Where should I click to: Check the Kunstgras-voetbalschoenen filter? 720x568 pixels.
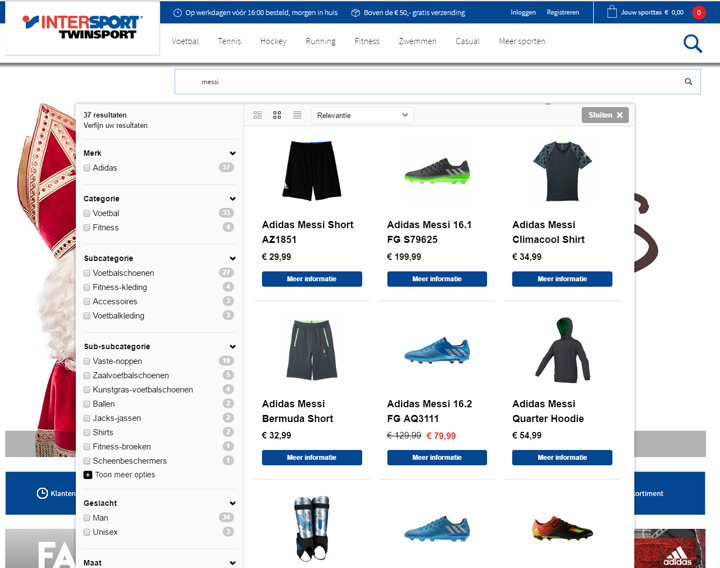(87, 390)
